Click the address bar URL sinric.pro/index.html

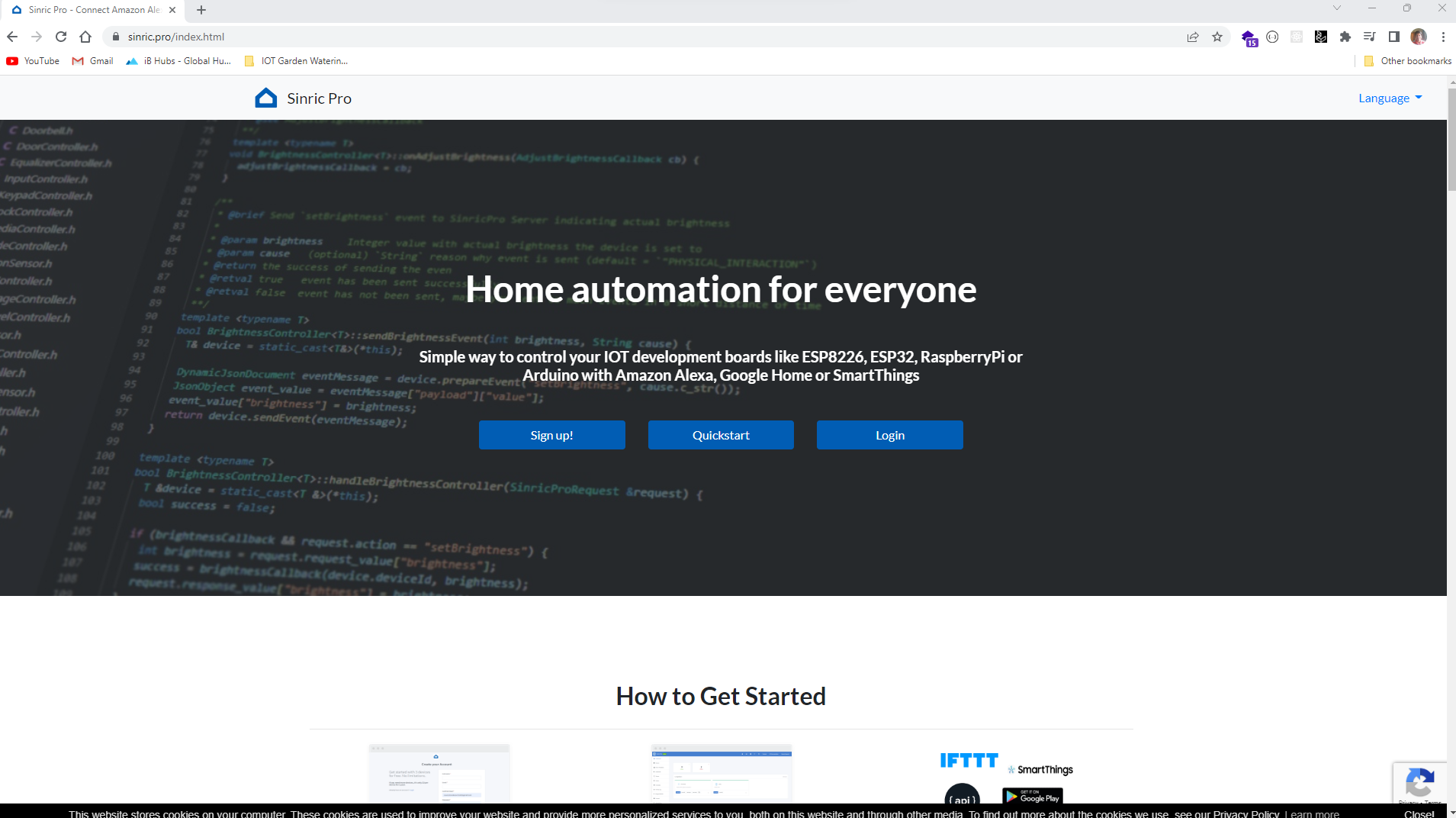click(176, 37)
